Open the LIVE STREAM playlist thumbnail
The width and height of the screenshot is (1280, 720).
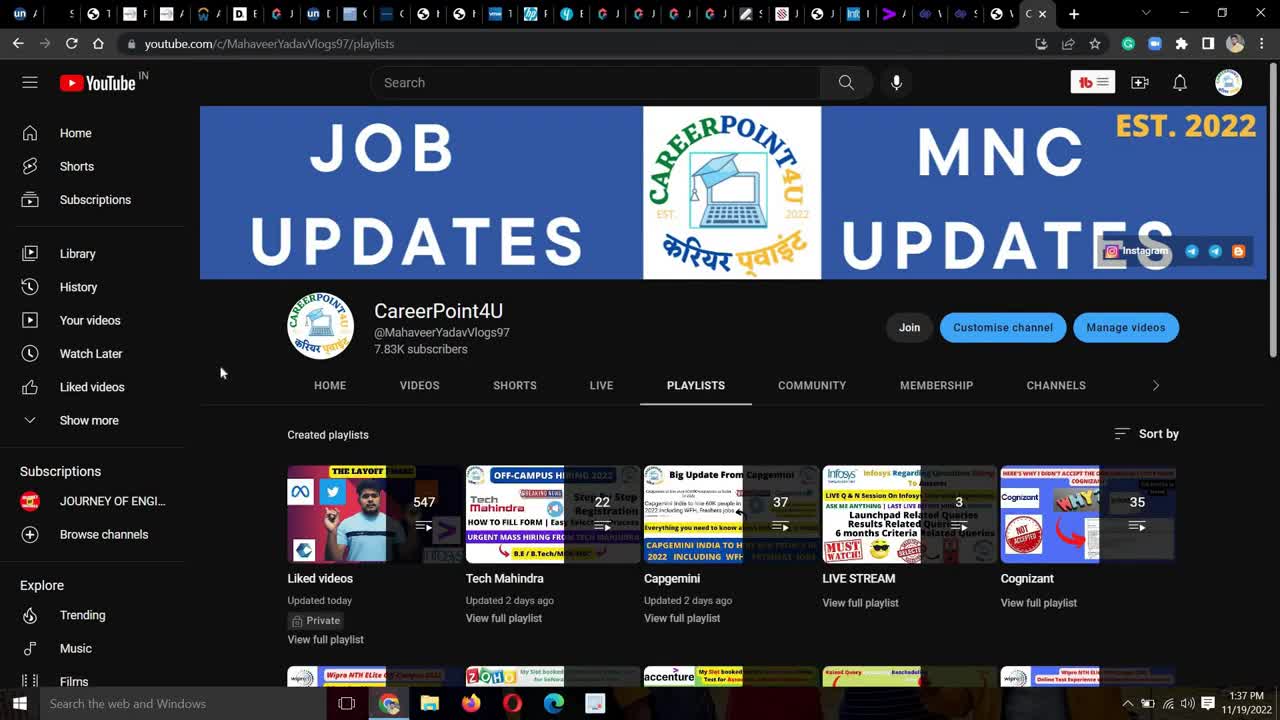click(x=910, y=514)
